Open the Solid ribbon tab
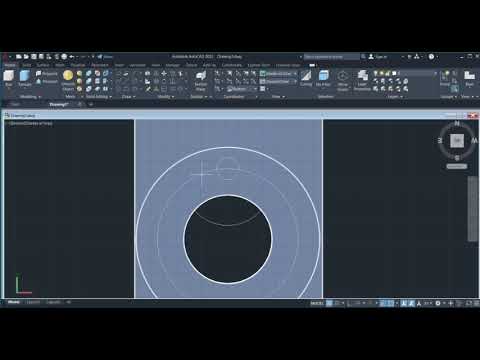The image size is (480, 360). point(27,65)
